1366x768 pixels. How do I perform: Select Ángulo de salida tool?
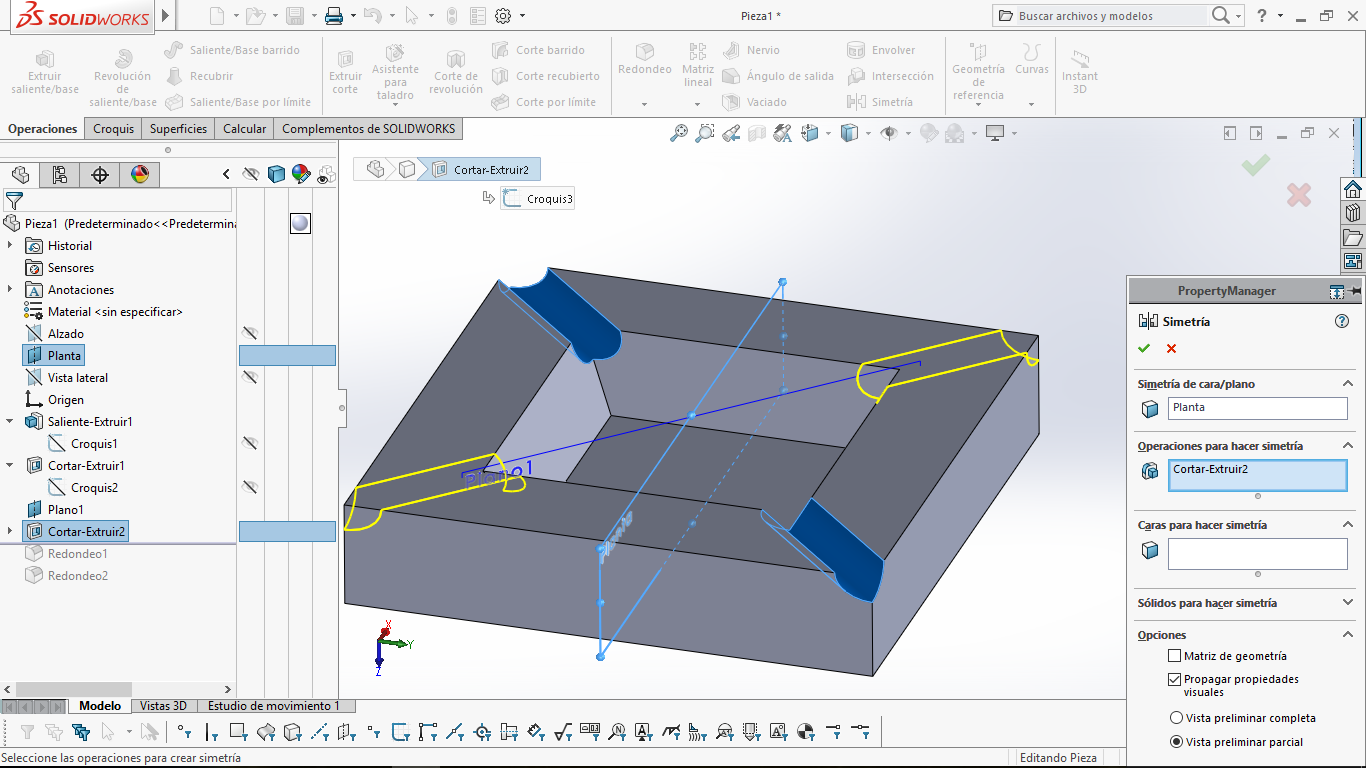tap(778, 76)
